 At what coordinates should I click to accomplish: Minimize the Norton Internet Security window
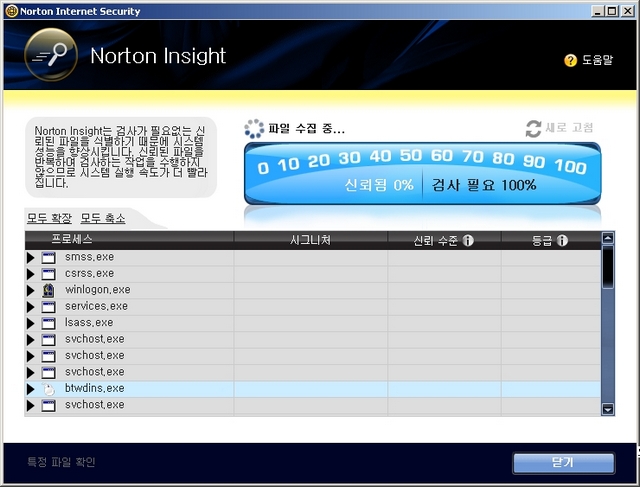pyautogui.click(x=597, y=11)
